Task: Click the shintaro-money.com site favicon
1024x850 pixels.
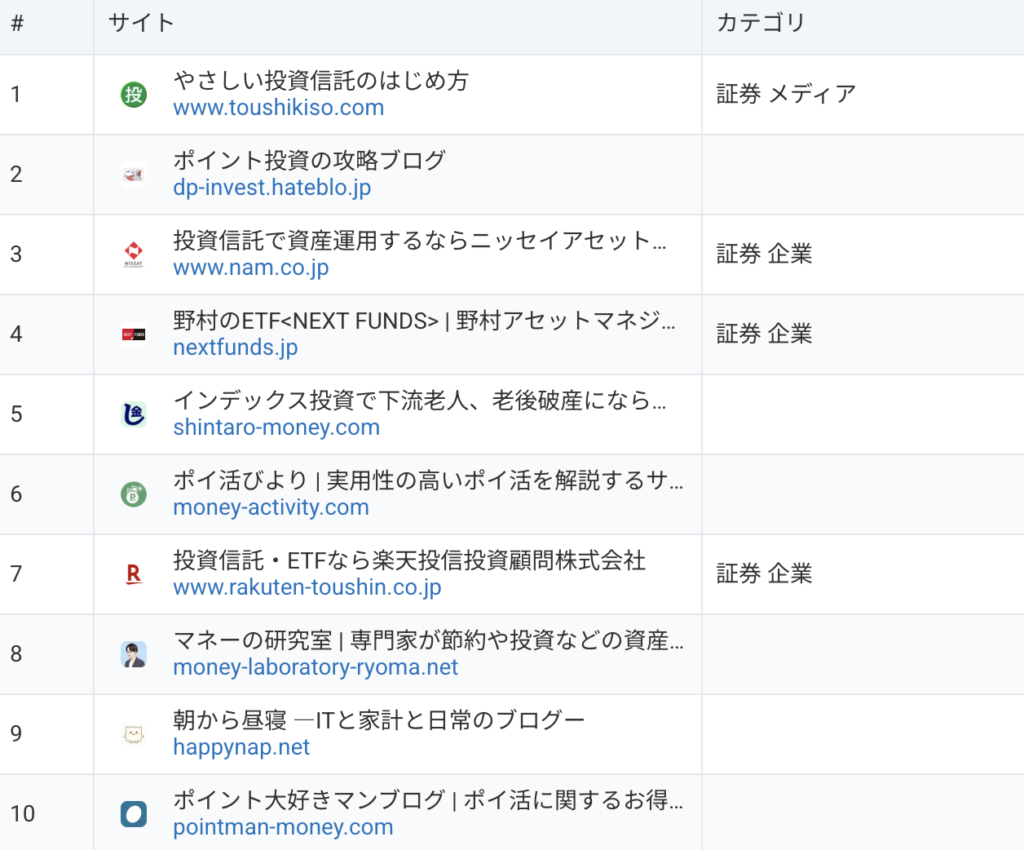Action: (133, 414)
